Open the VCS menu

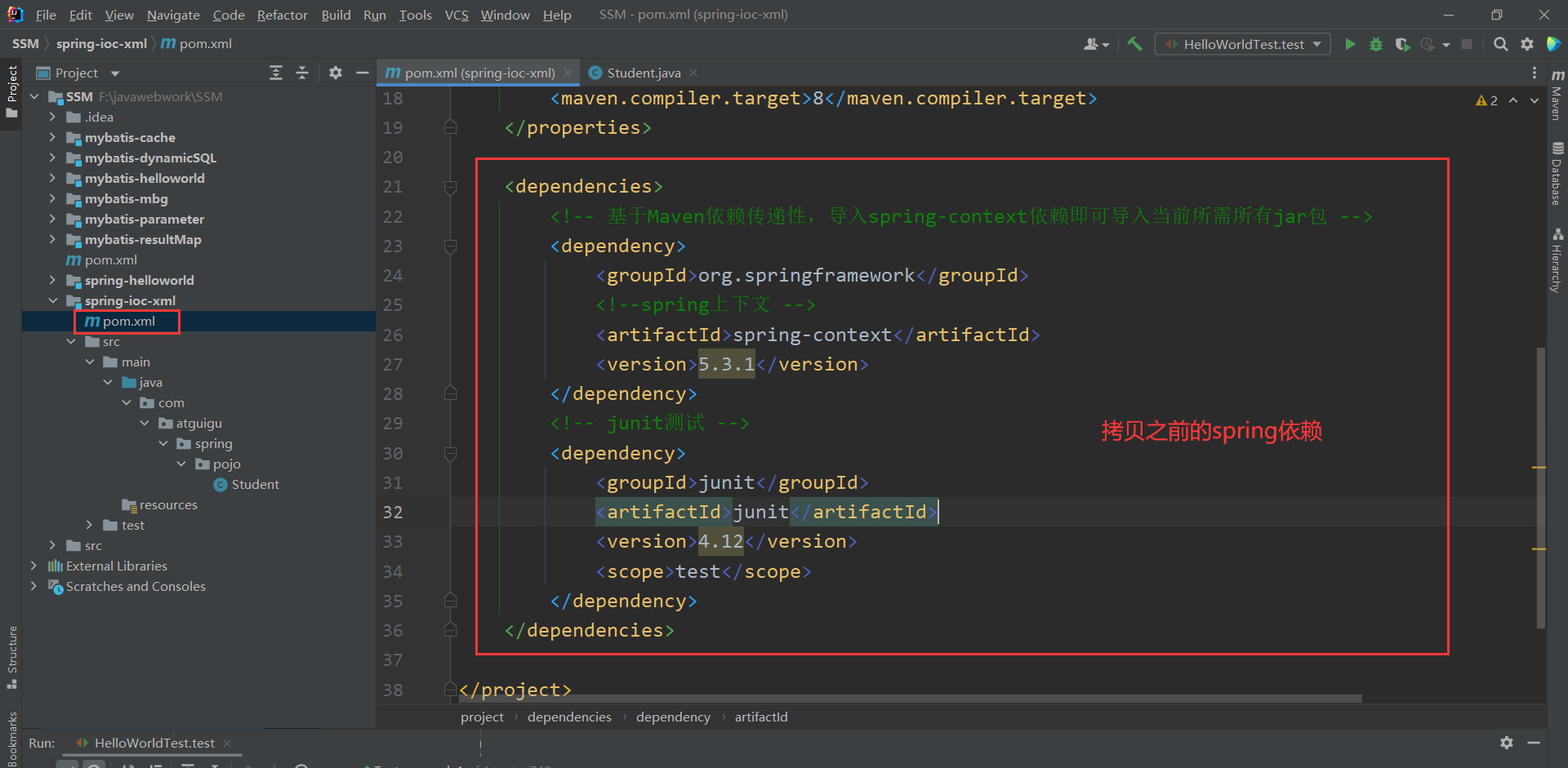click(x=457, y=15)
